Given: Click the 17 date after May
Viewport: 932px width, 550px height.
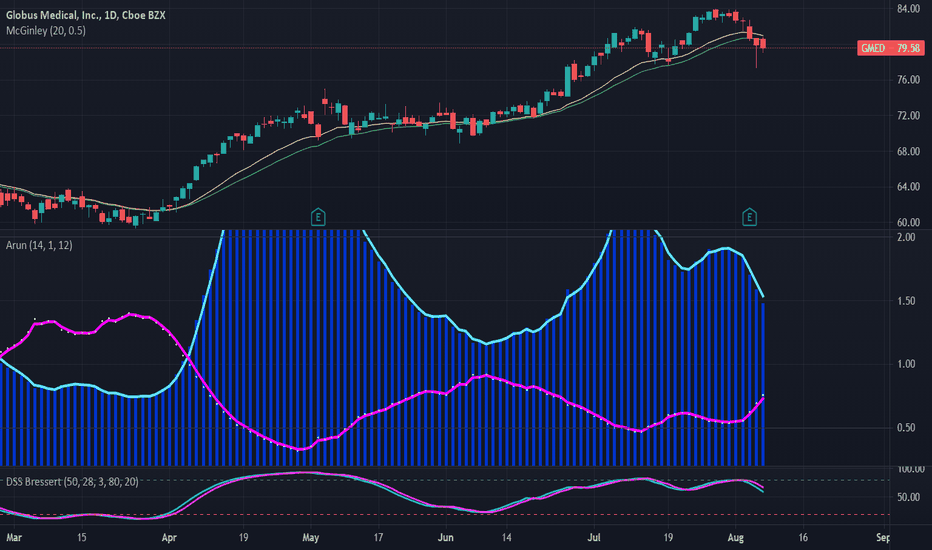Looking at the screenshot, I should (x=378, y=538).
